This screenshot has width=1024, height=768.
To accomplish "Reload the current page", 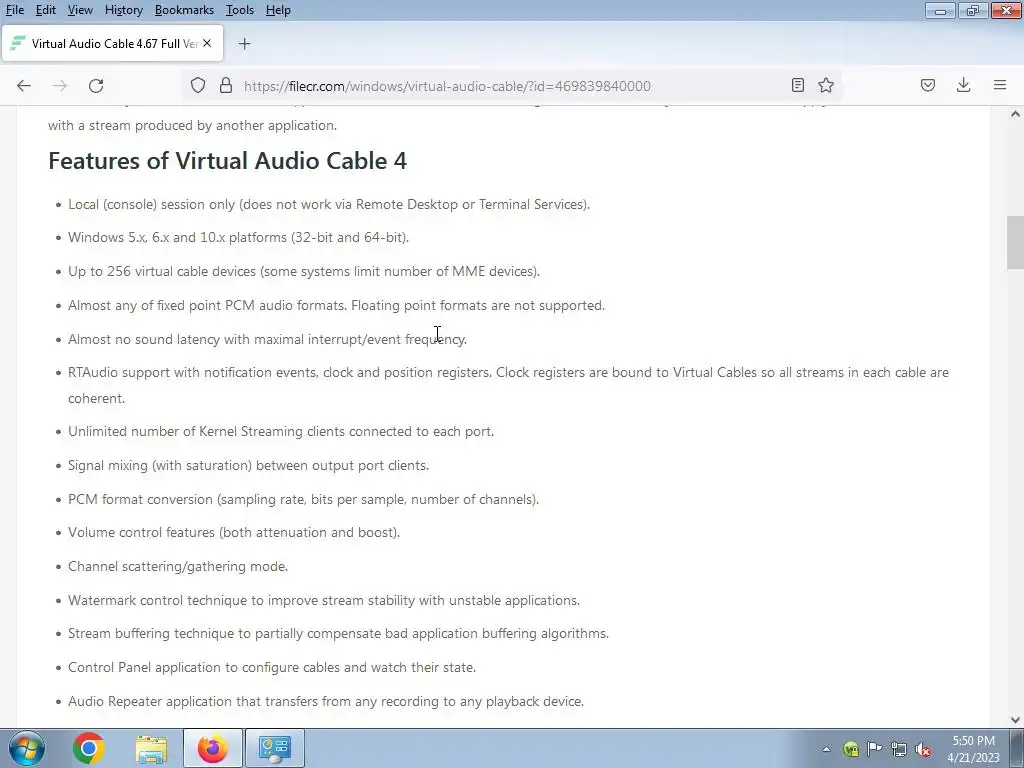I will [96, 86].
